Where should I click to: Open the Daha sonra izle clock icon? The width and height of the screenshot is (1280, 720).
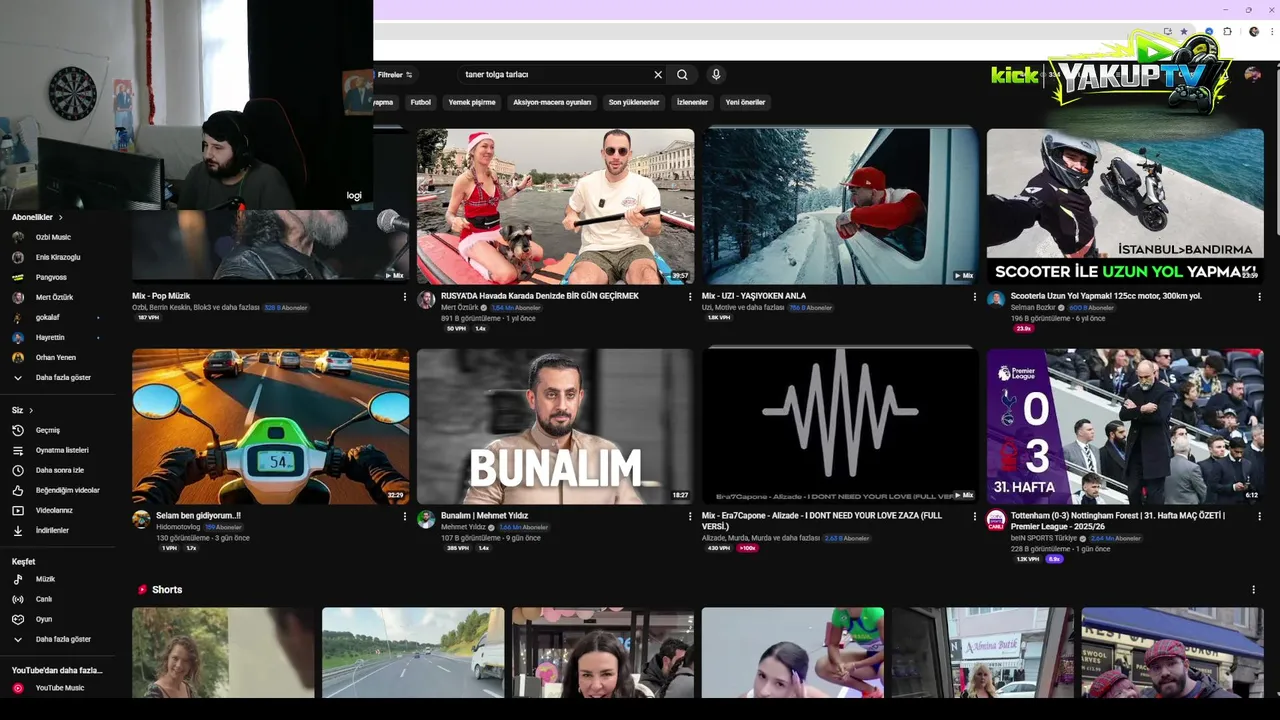click(x=17, y=470)
